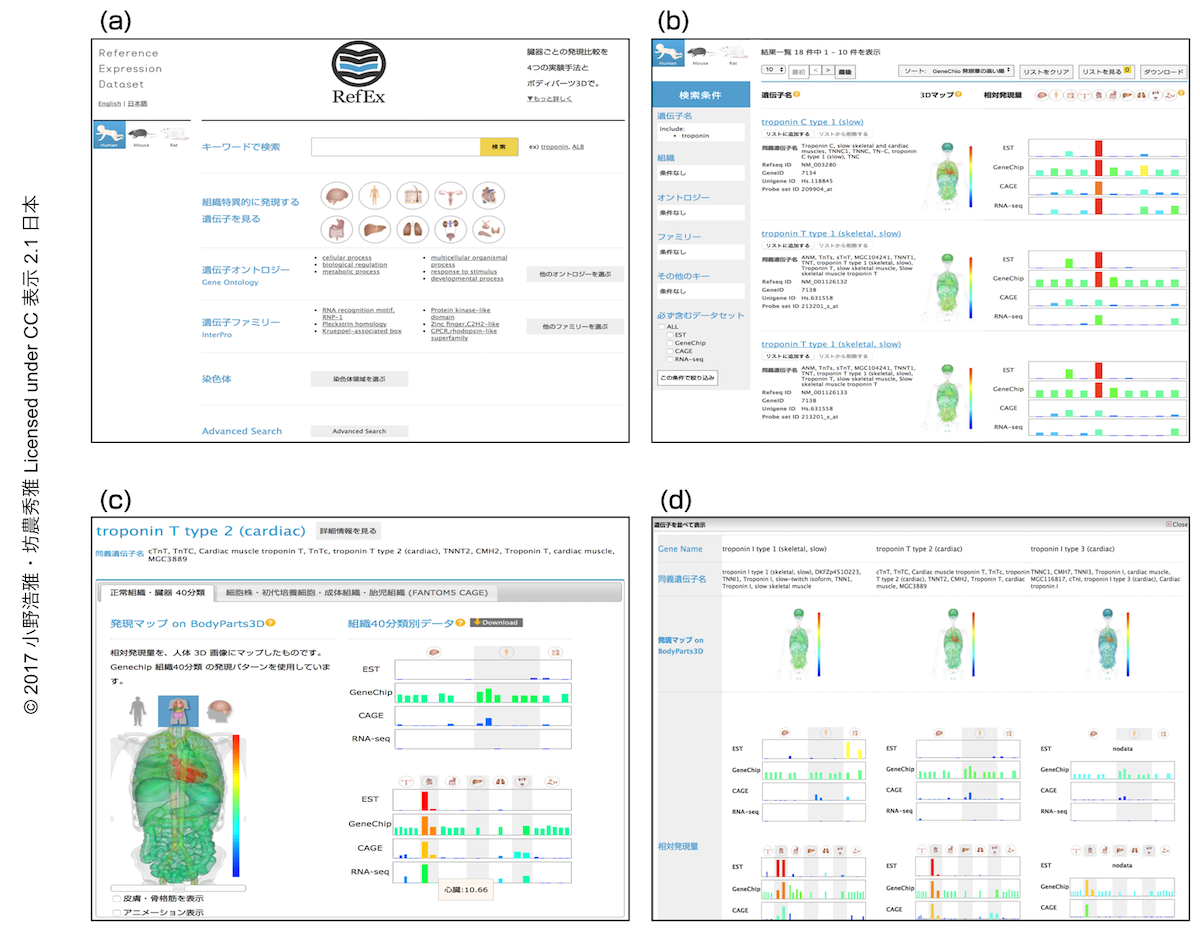
Task: Open the results-per-page dropdown showing 10
Action: click(x=772, y=71)
